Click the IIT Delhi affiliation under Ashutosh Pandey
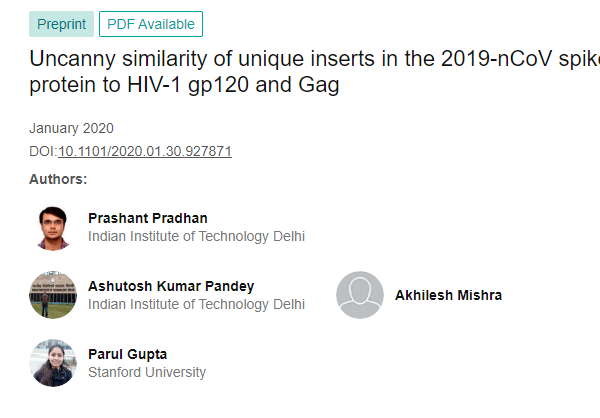 point(196,304)
